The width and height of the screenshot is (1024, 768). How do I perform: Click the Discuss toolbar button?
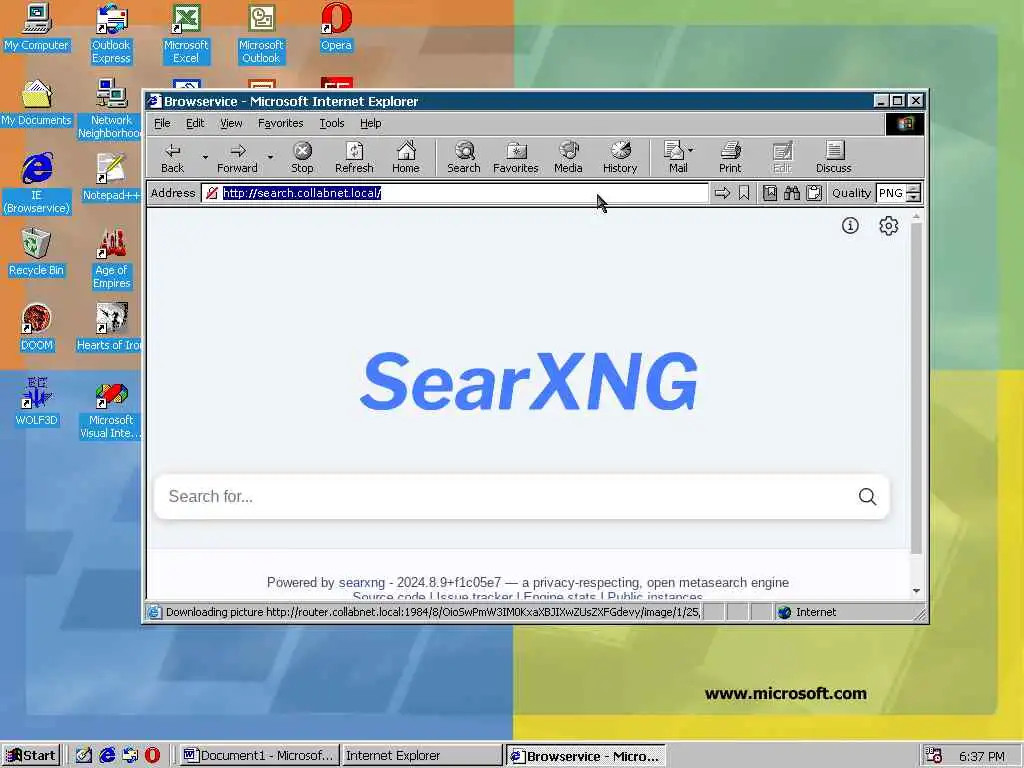[x=833, y=157]
